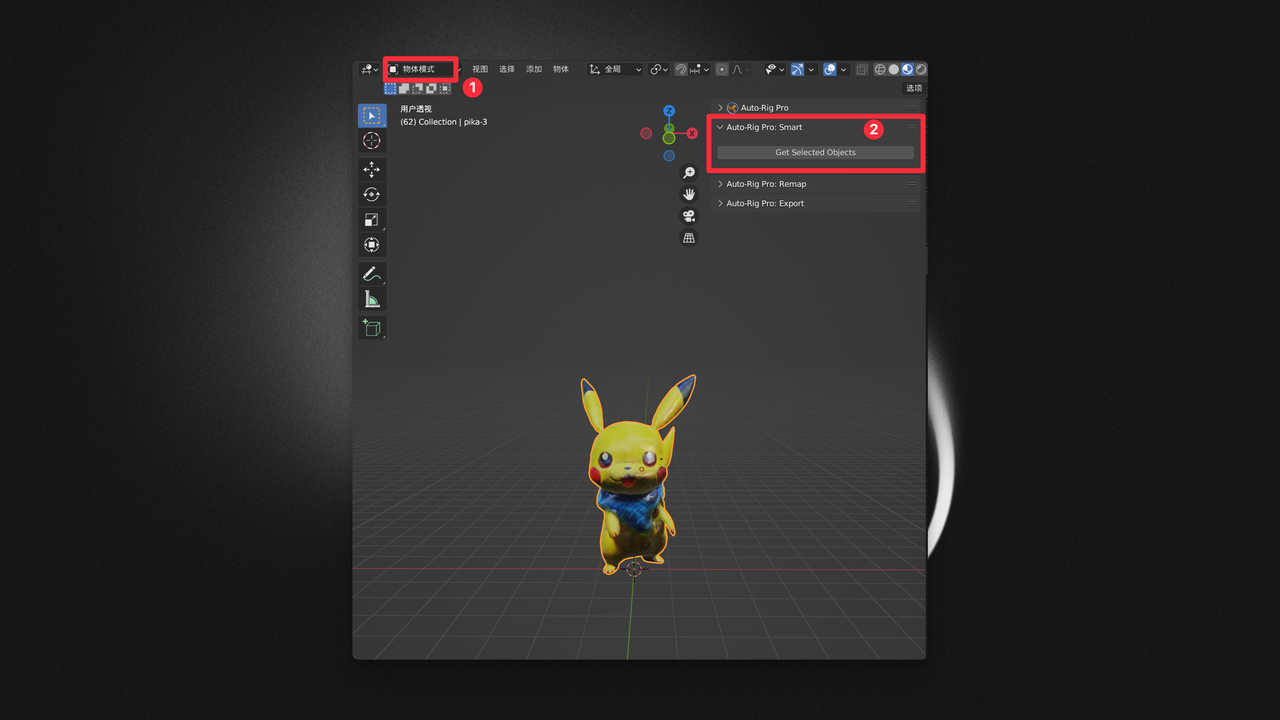Open the 物体模式 mode dropdown
The image size is (1280, 720).
(419, 69)
